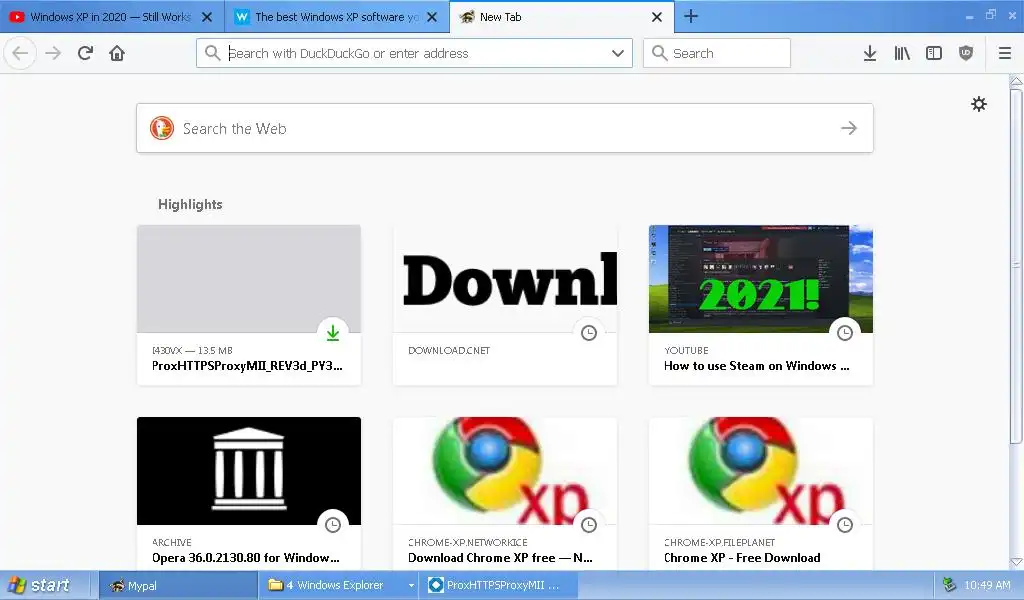
Task: Click the vertical scrollbar thumb
Action: (x=1016, y=266)
